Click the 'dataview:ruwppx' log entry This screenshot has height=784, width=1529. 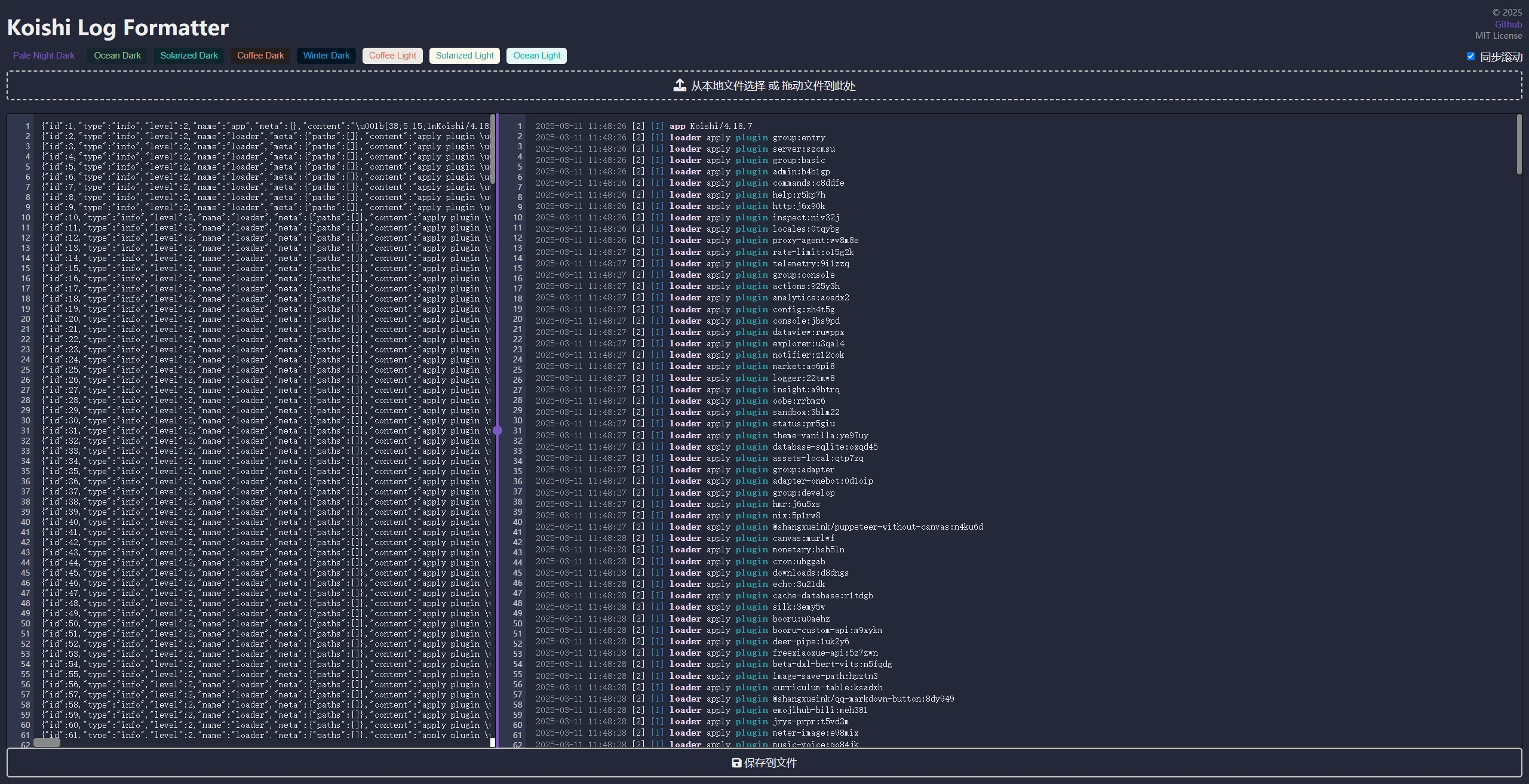point(690,332)
